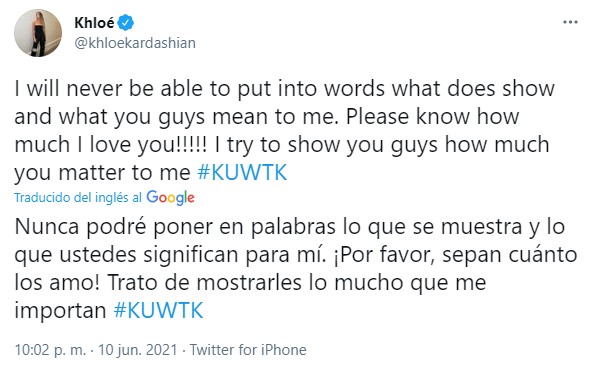
Task: Click 'you matter to me' text line
Action: pos(102,173)
